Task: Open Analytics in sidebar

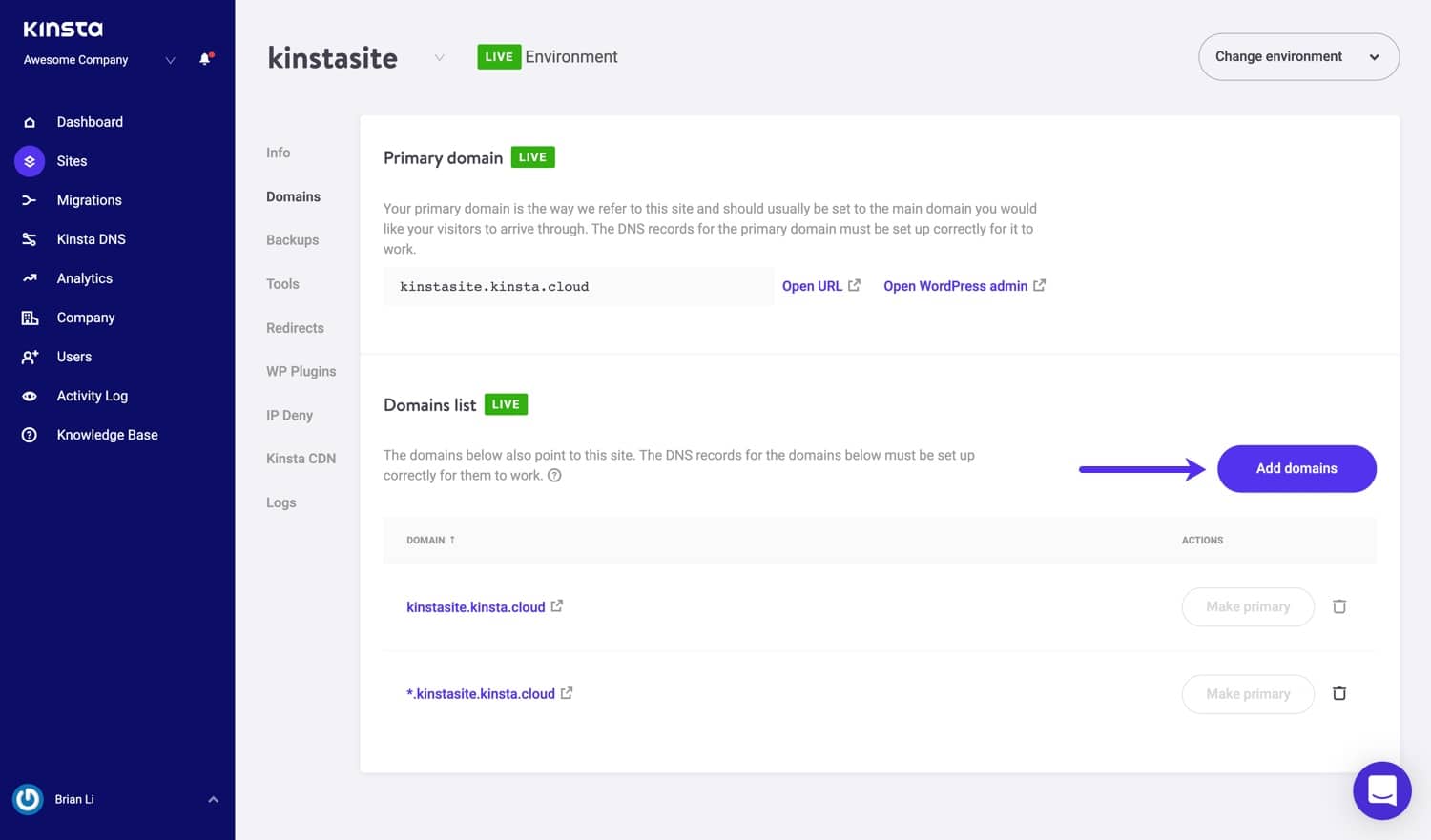Action: (x=84, y=278)
